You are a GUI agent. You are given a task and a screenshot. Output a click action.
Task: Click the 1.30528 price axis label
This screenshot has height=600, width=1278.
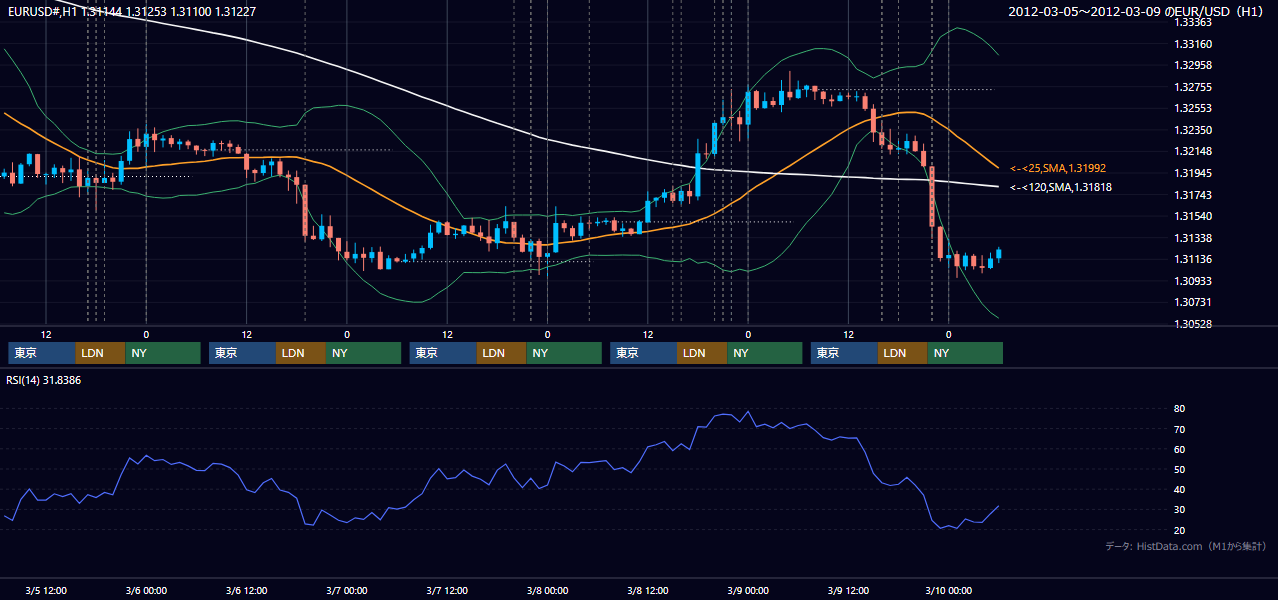coord(1193,324)
